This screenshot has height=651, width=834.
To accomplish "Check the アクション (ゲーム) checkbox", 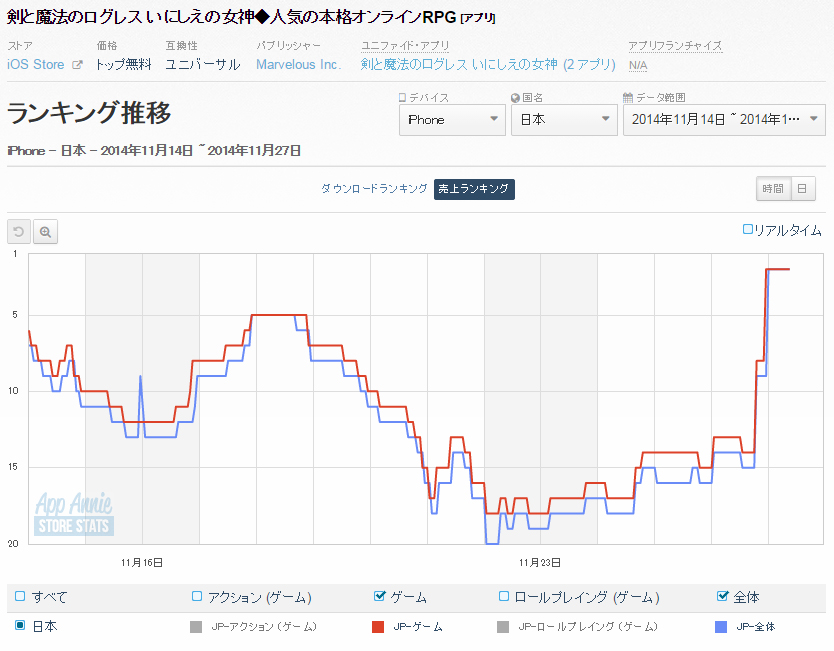I will click(197, 596).
